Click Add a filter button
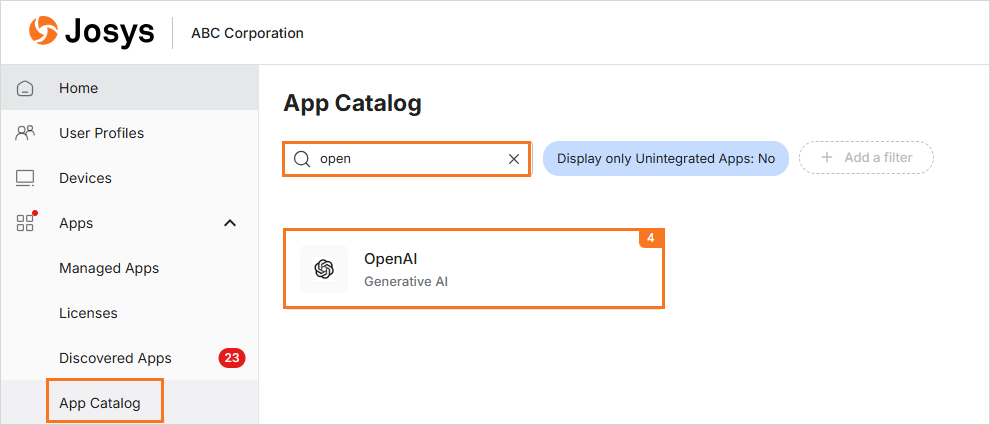990x425 pixels. click(x=866, y=157)
